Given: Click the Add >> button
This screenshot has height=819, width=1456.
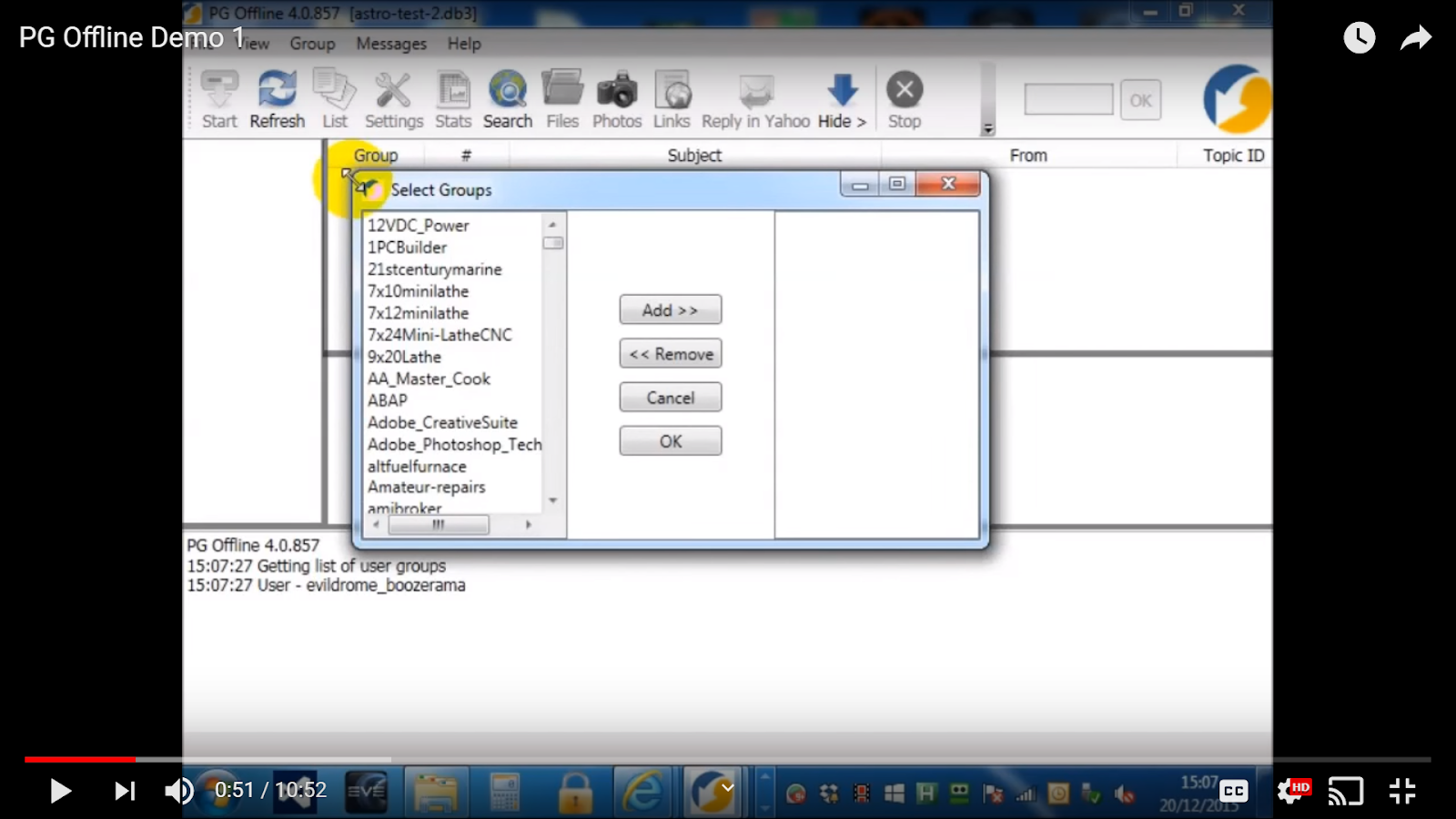Looking at the screenshot, I should pyautogui.click(x=671, y=309).
